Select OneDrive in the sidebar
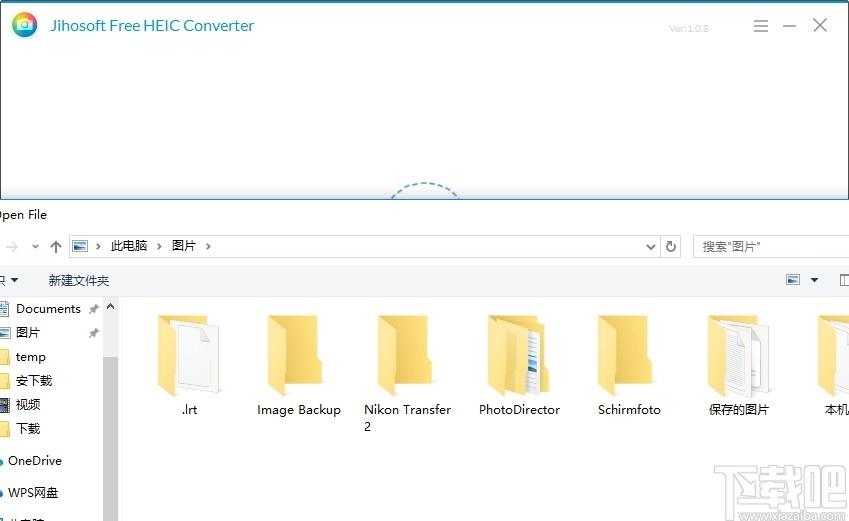This screenshot has height=521, width=849. 35,461
